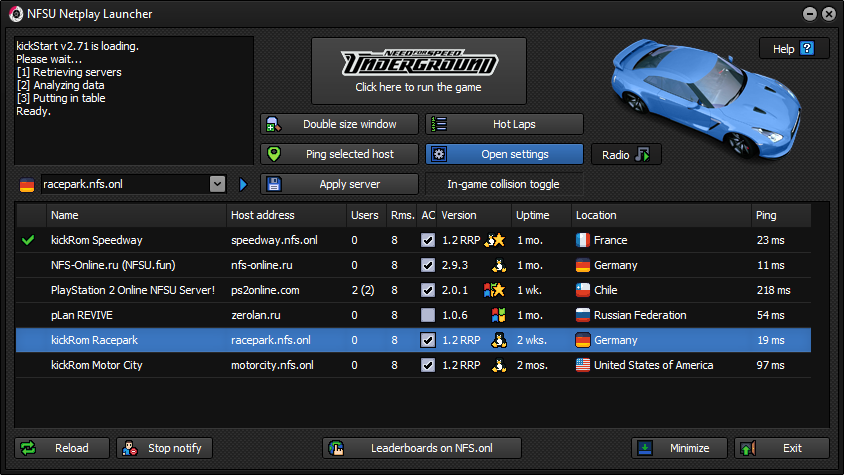The image size is (844, 475).
Task: Click the blue play arrow next to server box
Action: 243,185
